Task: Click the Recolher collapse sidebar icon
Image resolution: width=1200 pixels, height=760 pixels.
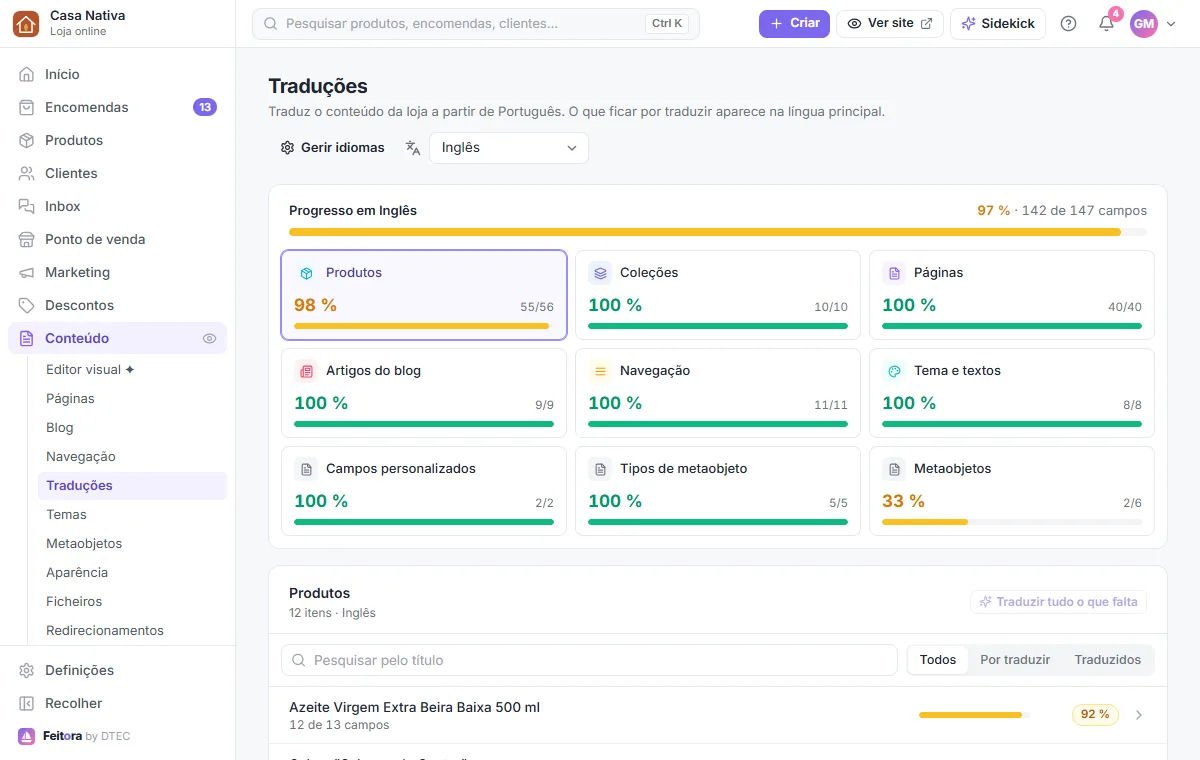Action: [x=27, y=703]
